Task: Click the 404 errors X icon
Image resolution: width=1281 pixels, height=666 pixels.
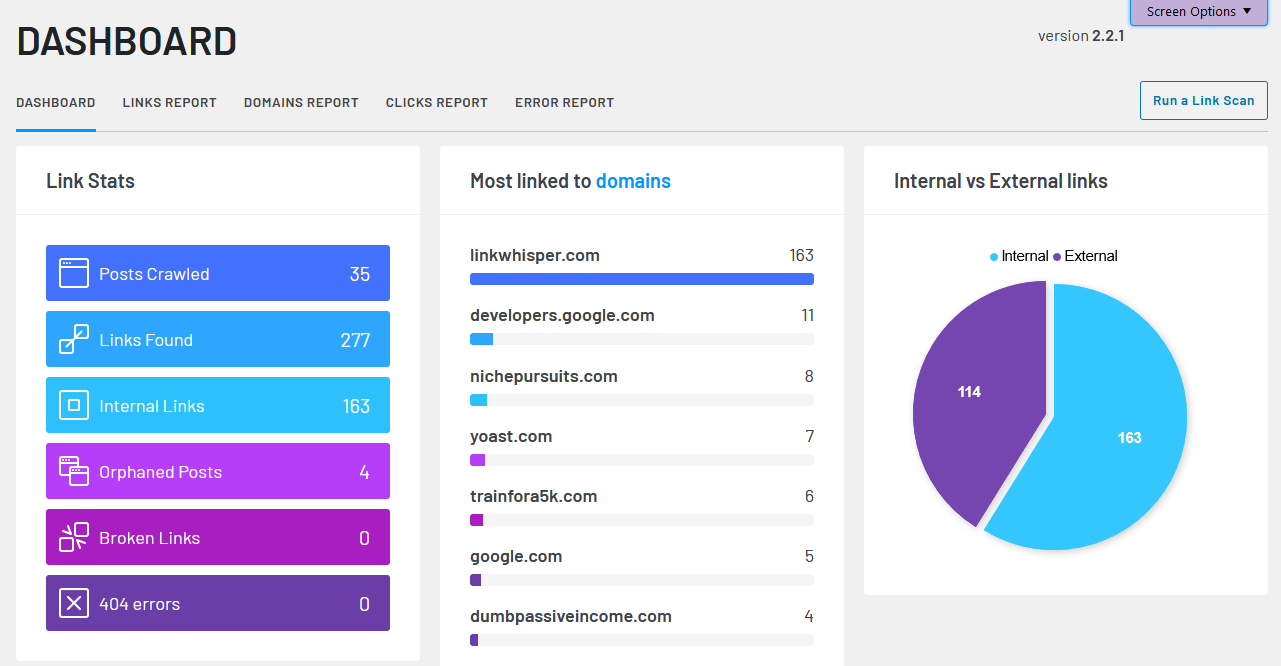Action: [x=73, y=602]
